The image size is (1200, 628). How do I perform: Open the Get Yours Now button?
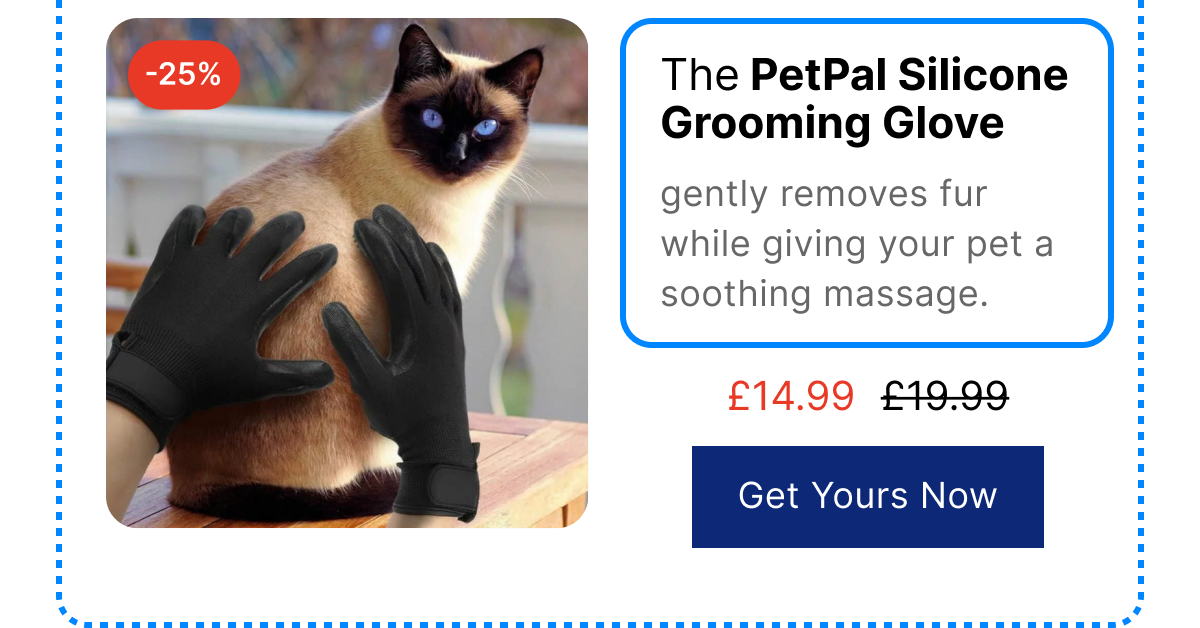pos(867,497)
